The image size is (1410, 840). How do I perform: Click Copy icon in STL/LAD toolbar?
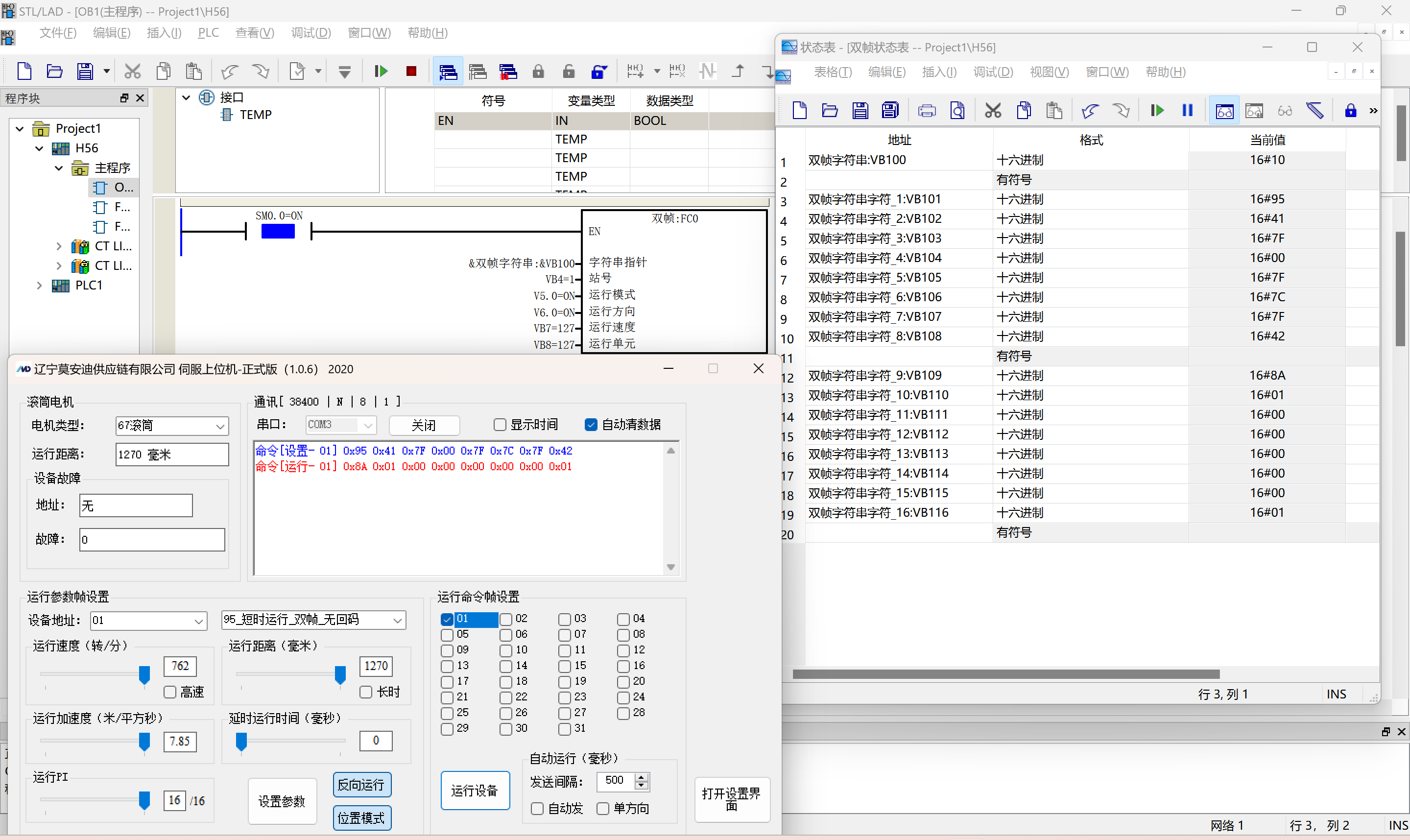click(x=164, y=72)
